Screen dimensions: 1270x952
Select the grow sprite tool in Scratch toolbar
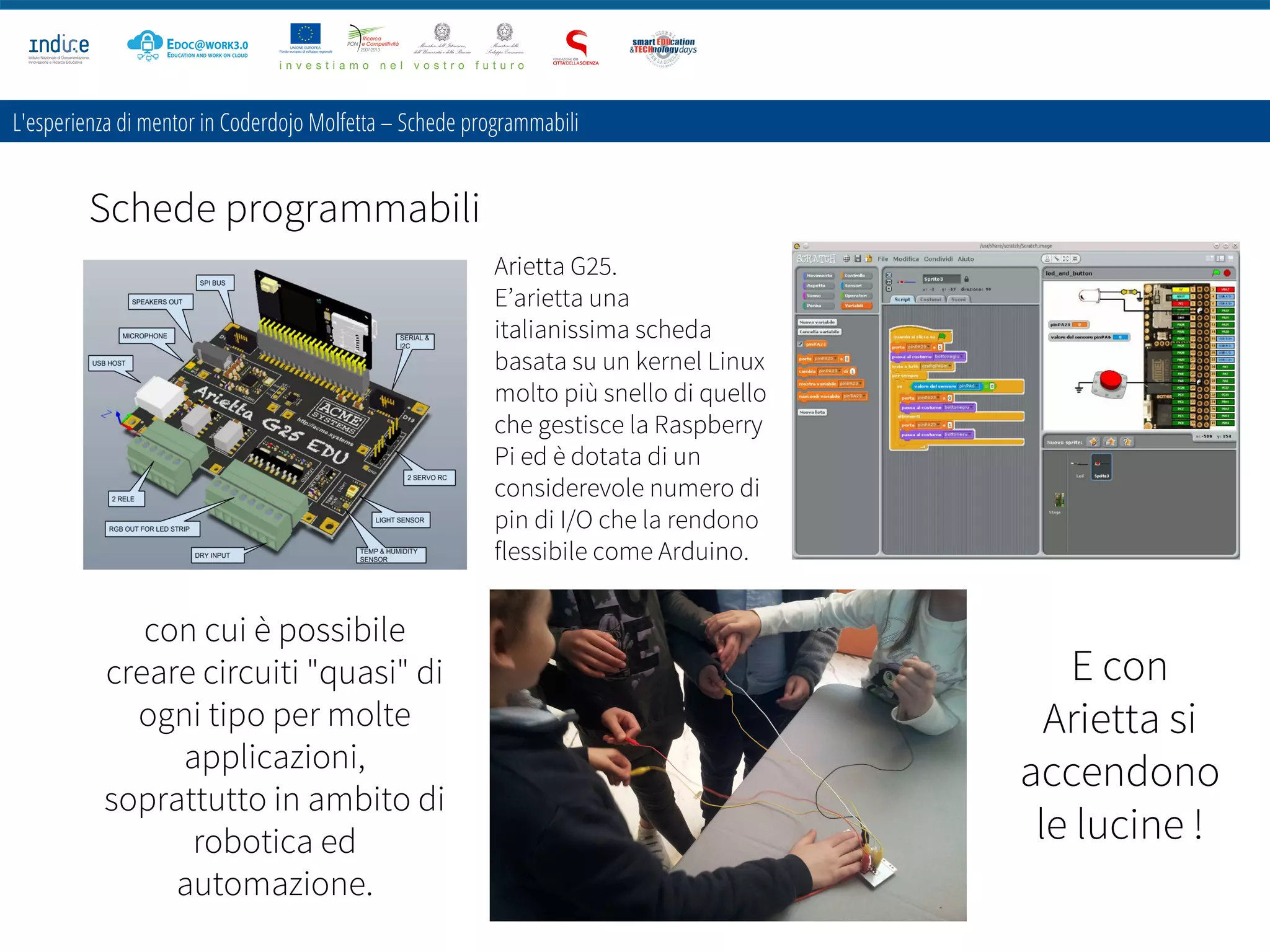pyautogui.click(x=1066, y=258)
